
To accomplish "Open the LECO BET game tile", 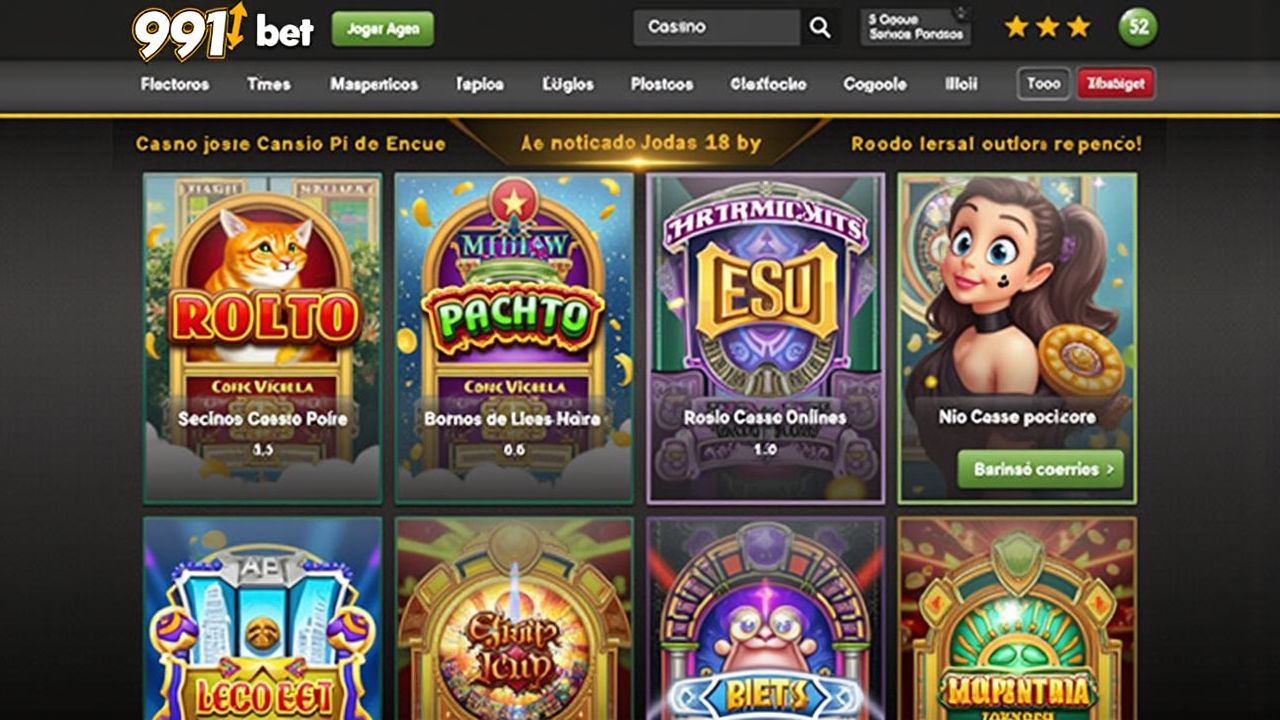I will (x=262, y=618).
